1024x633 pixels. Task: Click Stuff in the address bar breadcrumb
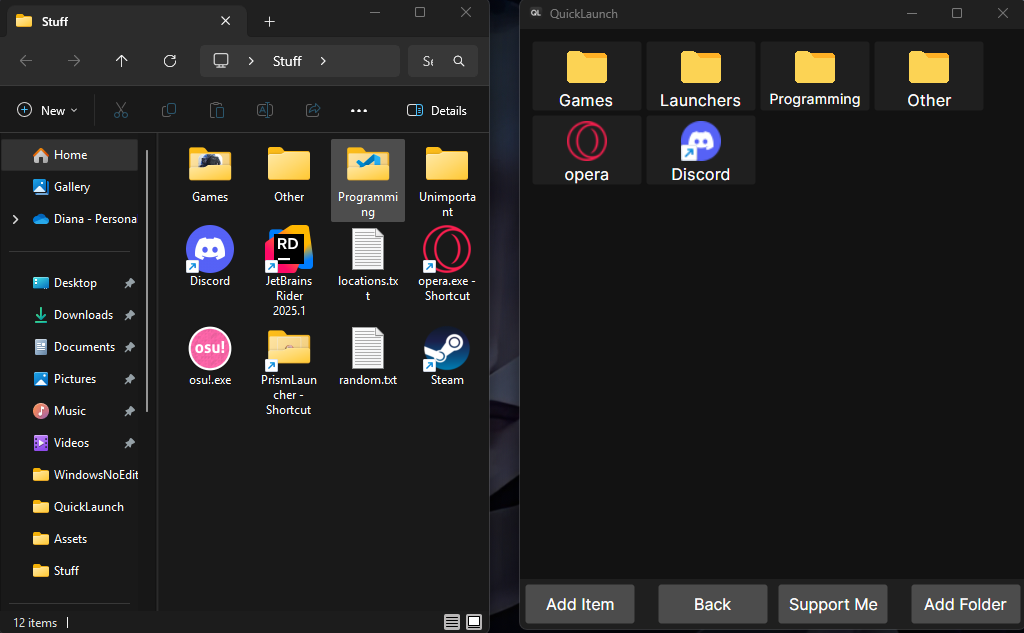(x=287, y=61)
